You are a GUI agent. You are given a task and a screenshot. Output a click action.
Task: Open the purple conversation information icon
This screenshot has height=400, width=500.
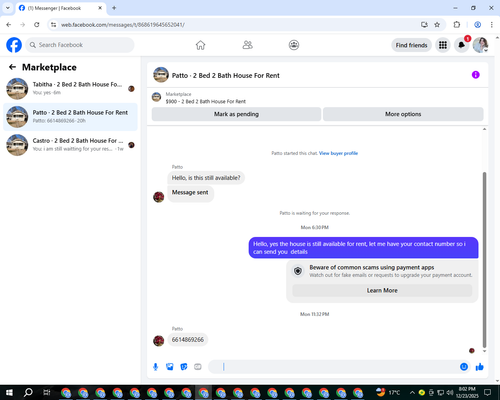[x=475, y=75]
